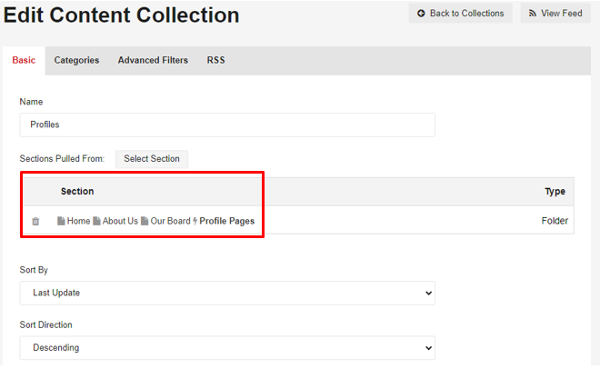Open the Advanced Filters tab
This screenshot has height=369, width=600.
(153, 60)
